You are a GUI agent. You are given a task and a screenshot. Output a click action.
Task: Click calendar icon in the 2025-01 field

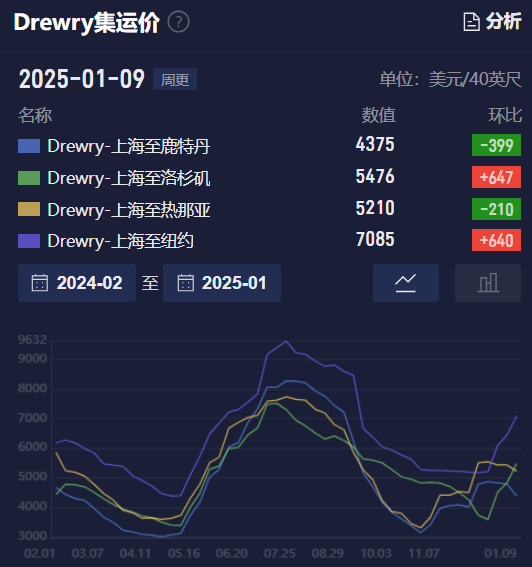click(186, 283)
